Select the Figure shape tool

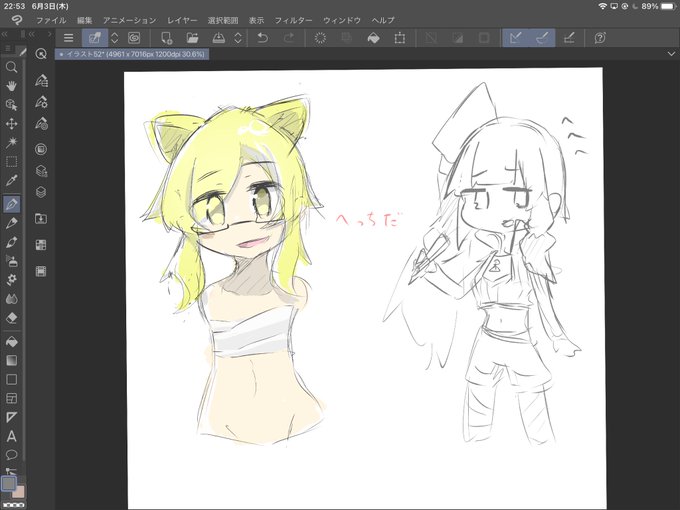pyautogui.click(x=12, y=379)
